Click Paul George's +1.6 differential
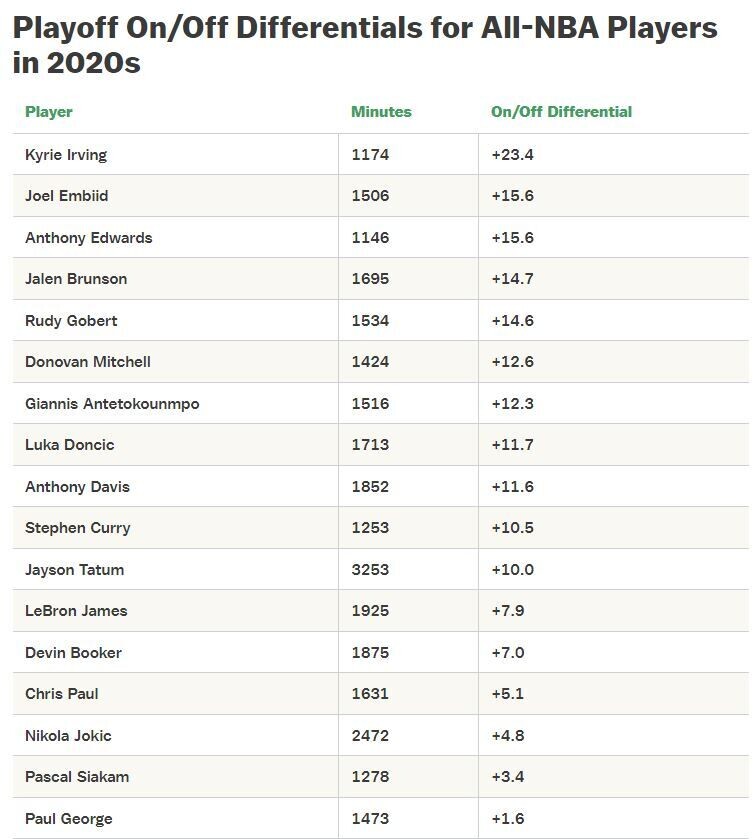Image resolution: width=755 pixels, height=839 pixels. [x=508, y=819]
